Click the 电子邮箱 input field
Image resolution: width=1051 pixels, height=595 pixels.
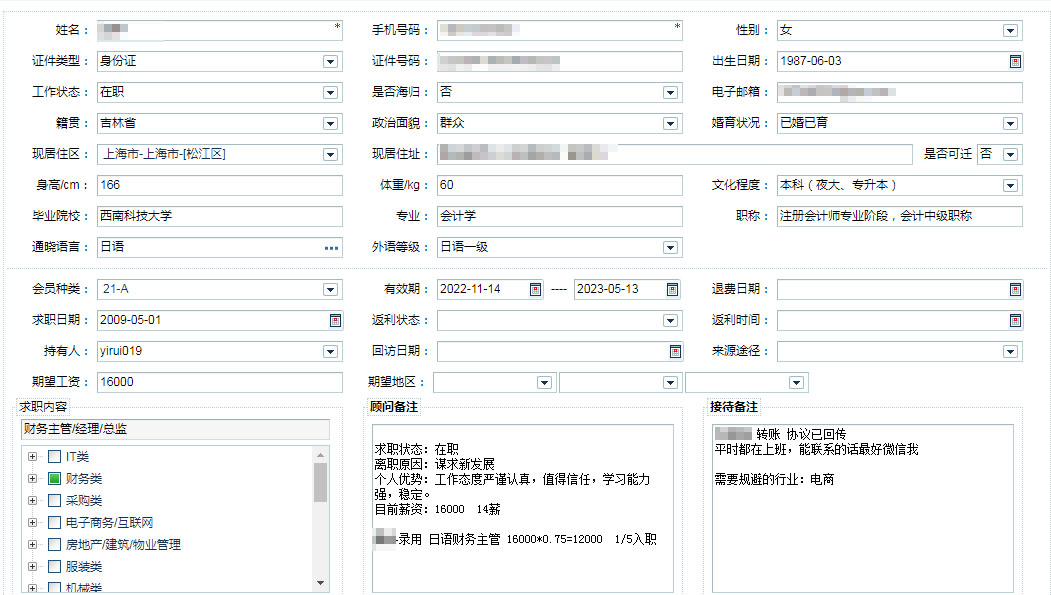coord(900,92)
